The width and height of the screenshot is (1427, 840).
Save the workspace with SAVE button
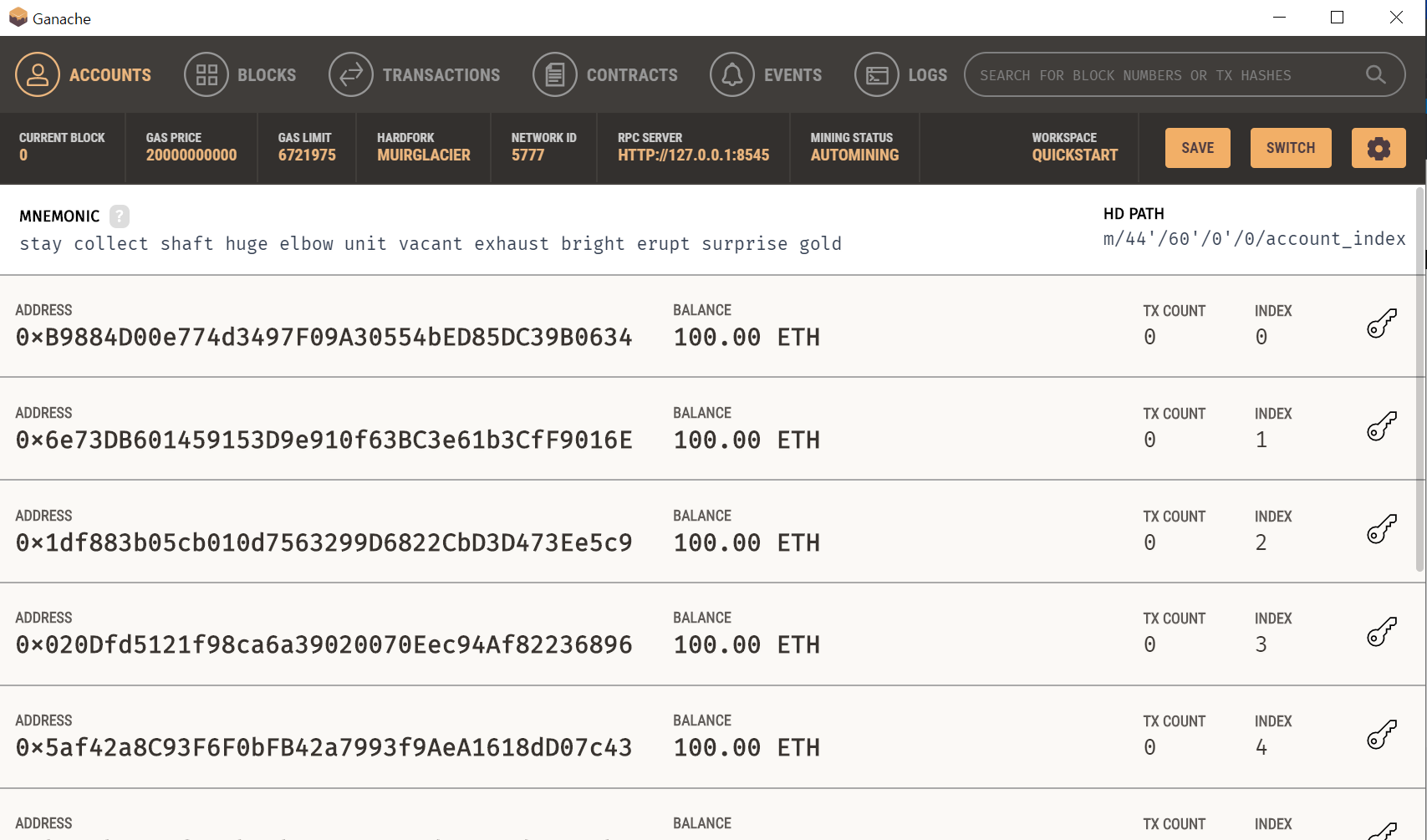(1197, 148)
